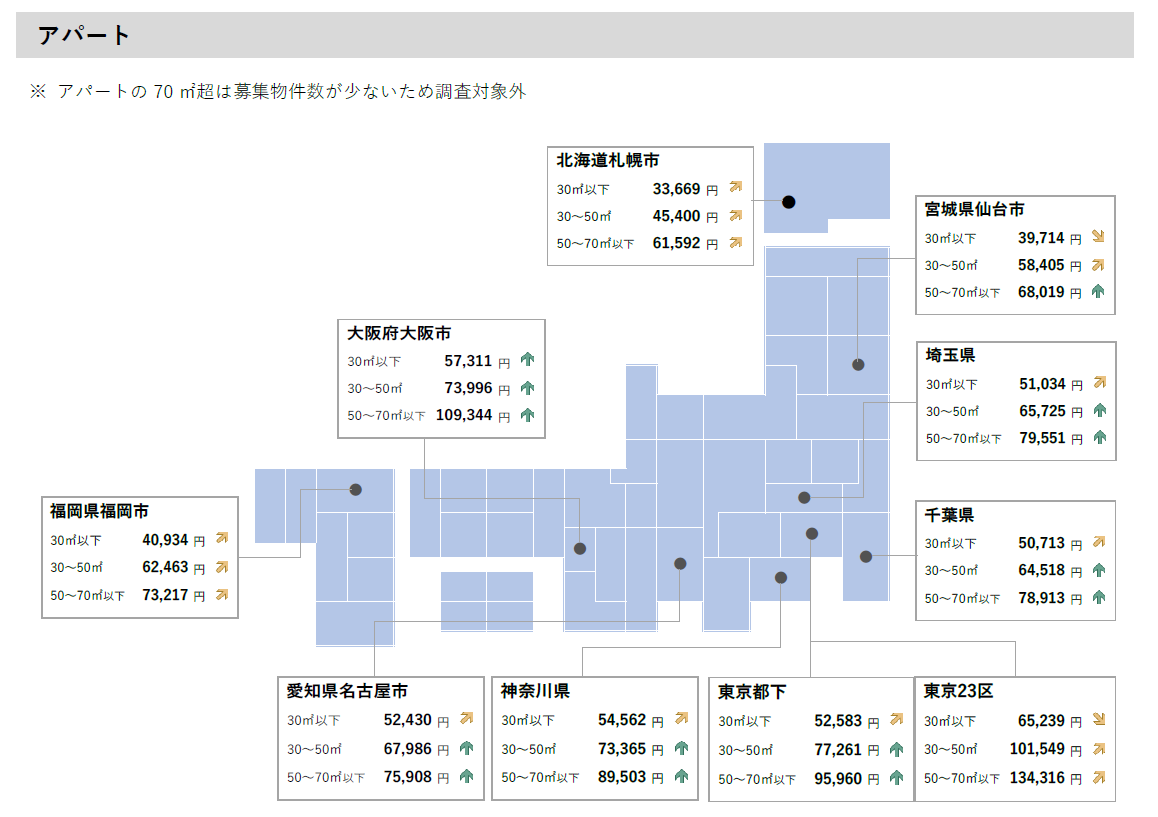This screenshot has width=1158, height=817.
Task: Click the arrow beside Kanagawa's 54,562 yen
Action: 682,719
